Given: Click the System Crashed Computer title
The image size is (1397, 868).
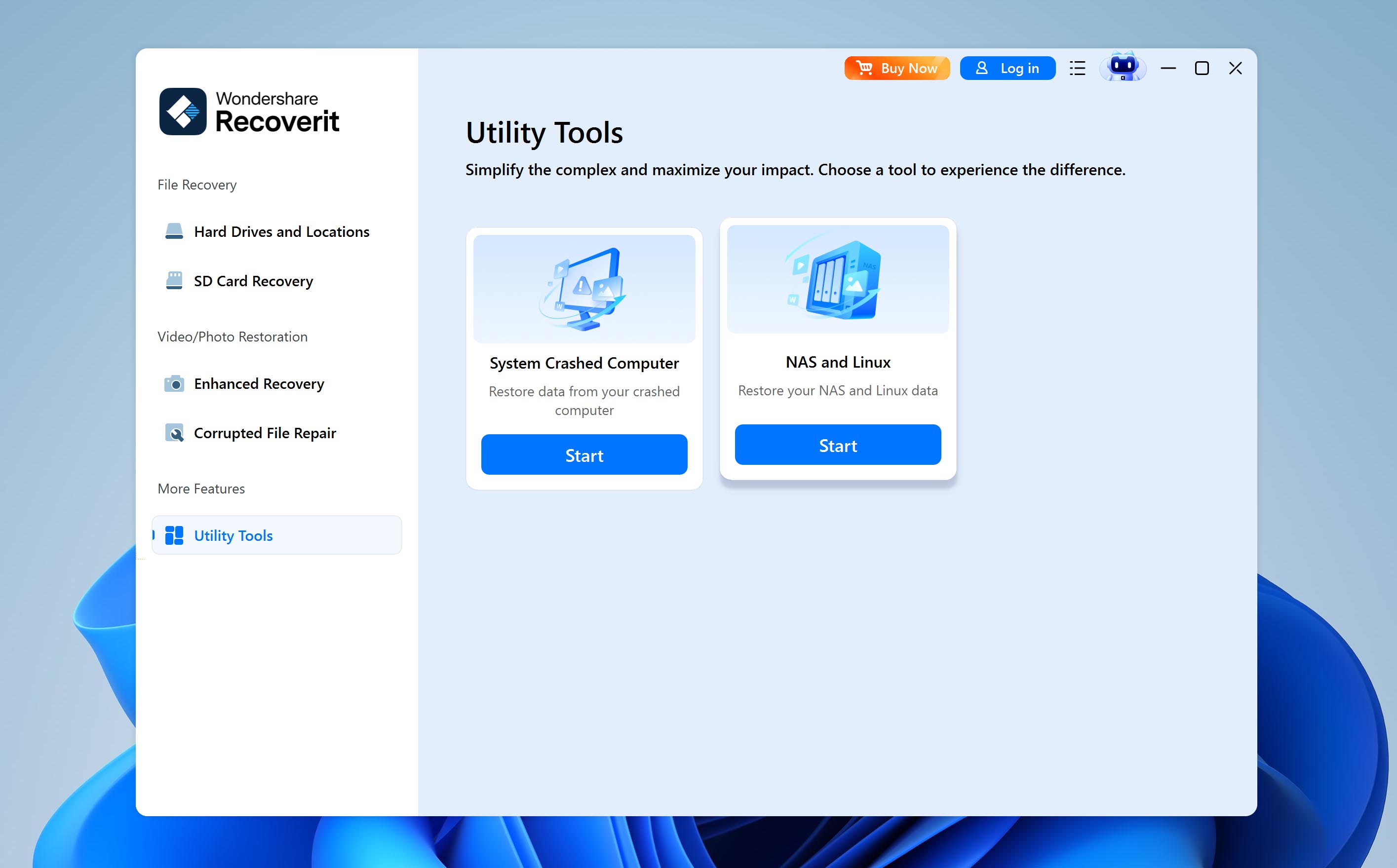Looking at the screenshot, I should pyautogui.click(x=584, y=363).
